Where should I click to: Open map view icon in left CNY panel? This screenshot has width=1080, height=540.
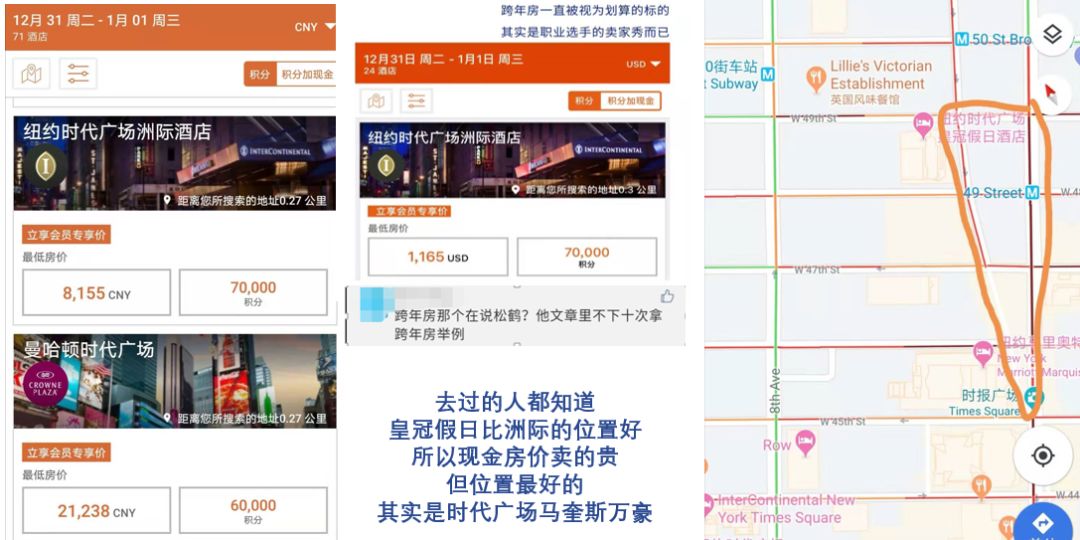(x=31, y=74)
